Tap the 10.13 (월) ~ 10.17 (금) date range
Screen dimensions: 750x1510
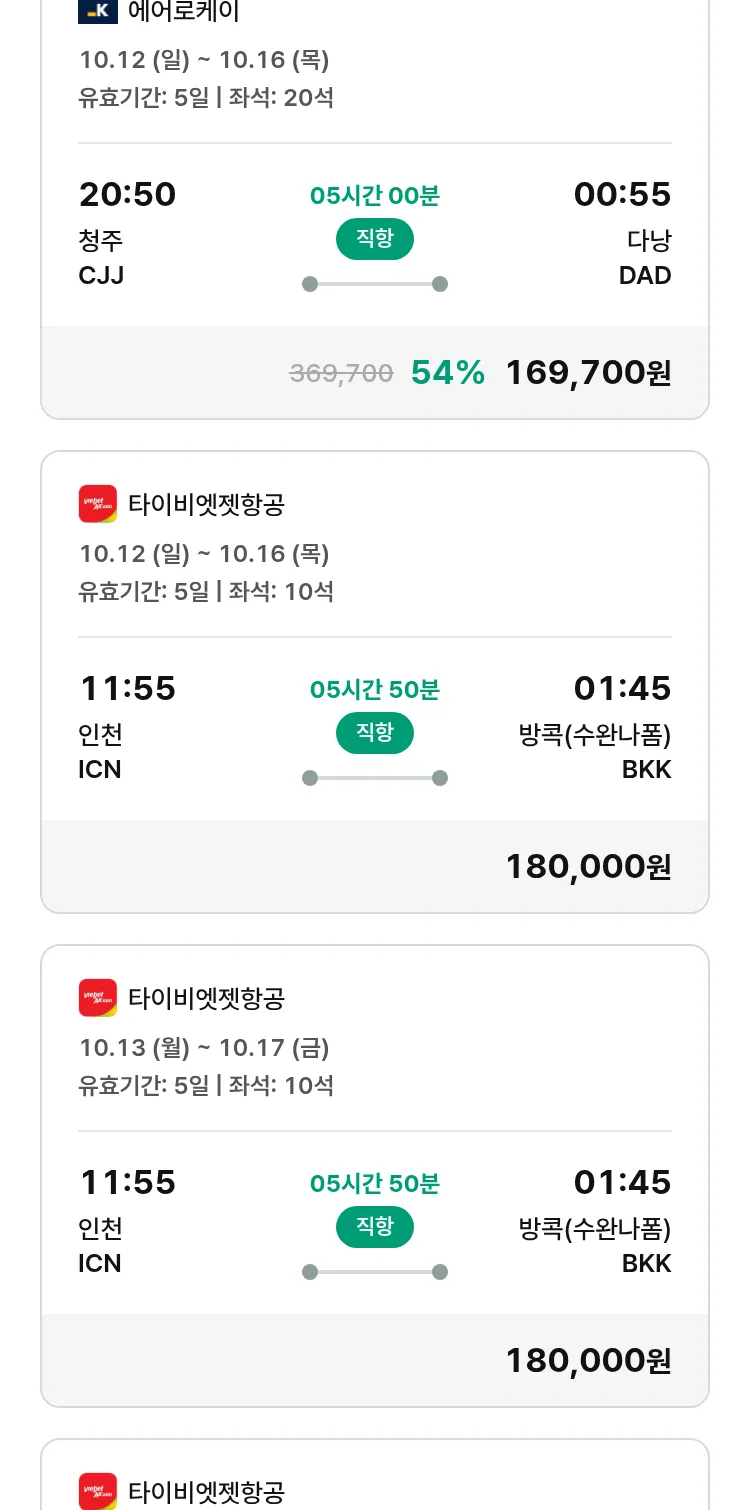click(x=204, y=1048)
